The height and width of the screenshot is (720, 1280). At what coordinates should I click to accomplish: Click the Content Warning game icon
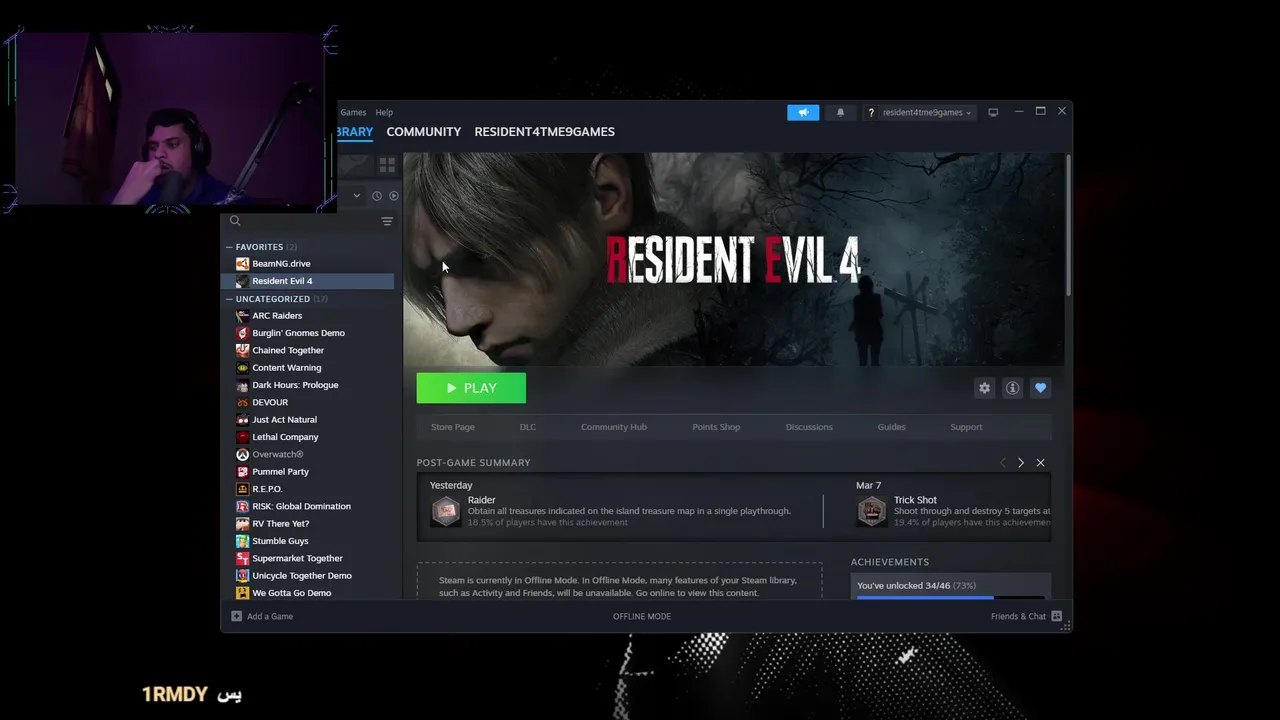(242, 368)
